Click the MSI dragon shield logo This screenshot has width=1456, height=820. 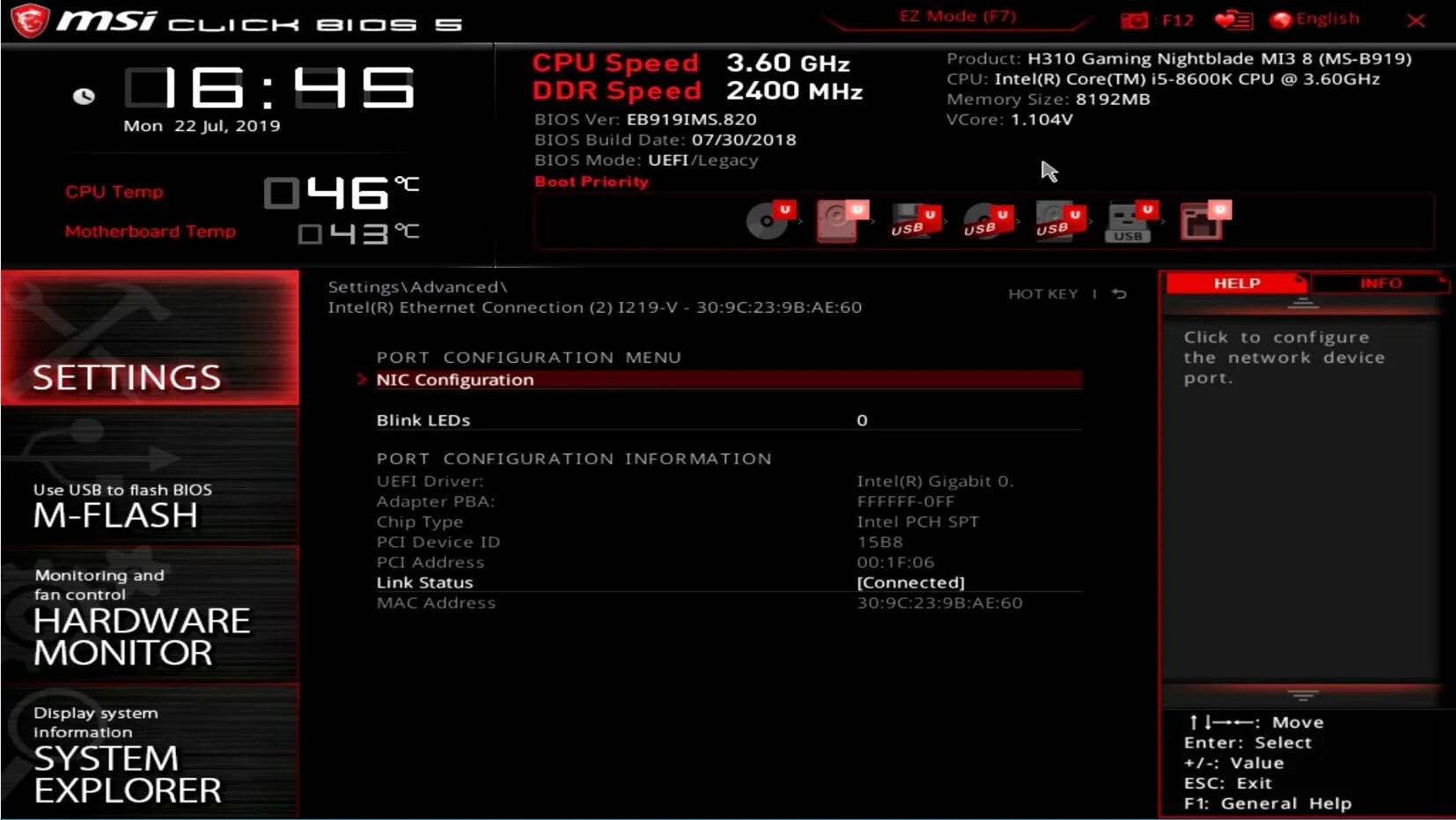click(x=29, y=20)
